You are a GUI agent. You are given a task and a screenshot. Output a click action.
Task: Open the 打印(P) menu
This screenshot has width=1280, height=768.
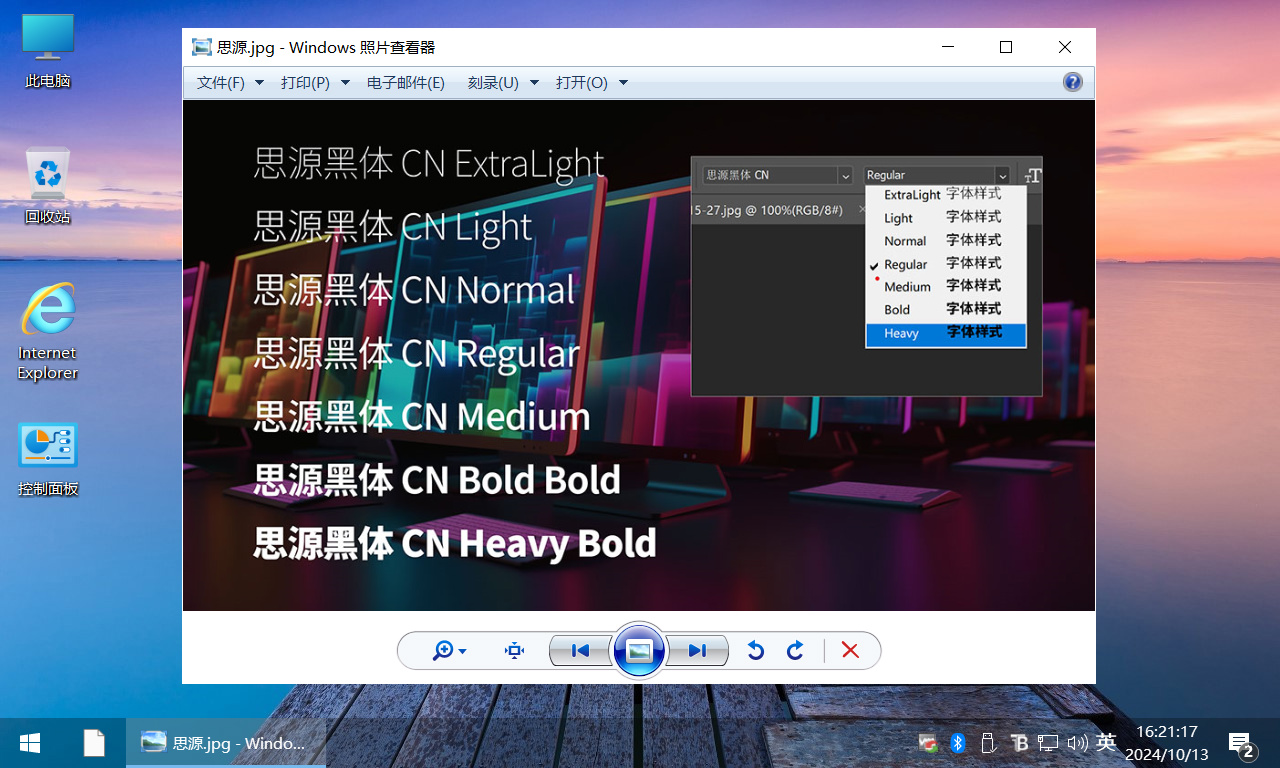point(315,83)
